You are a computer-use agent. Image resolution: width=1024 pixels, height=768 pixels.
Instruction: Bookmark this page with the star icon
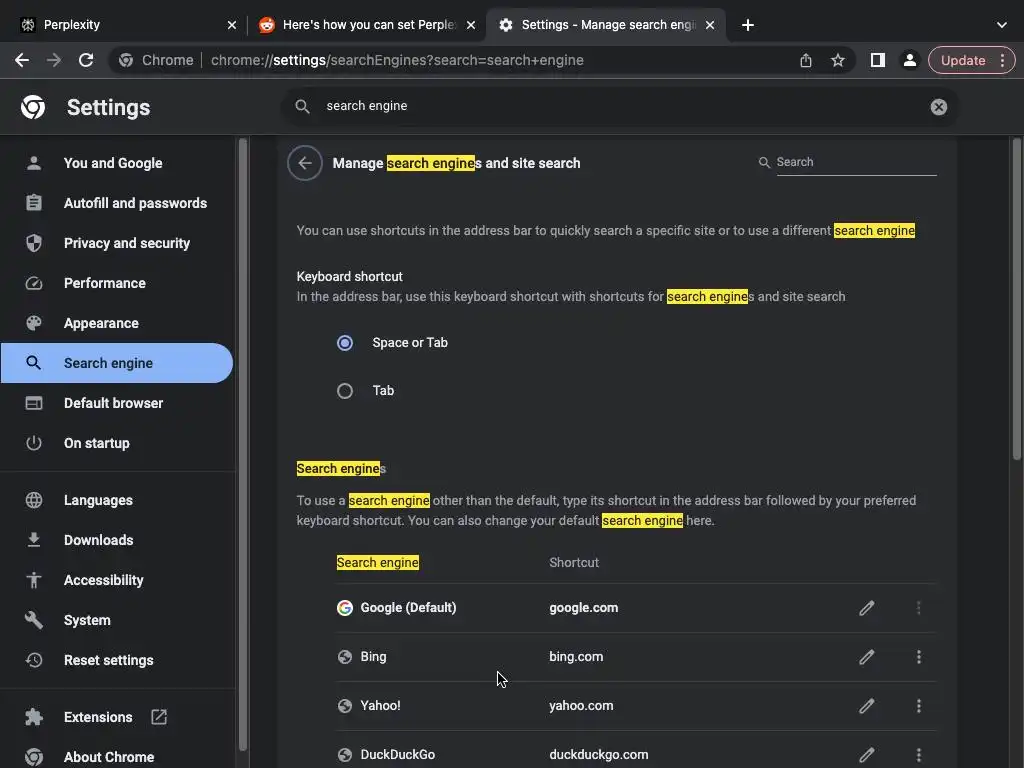[838, 60]
